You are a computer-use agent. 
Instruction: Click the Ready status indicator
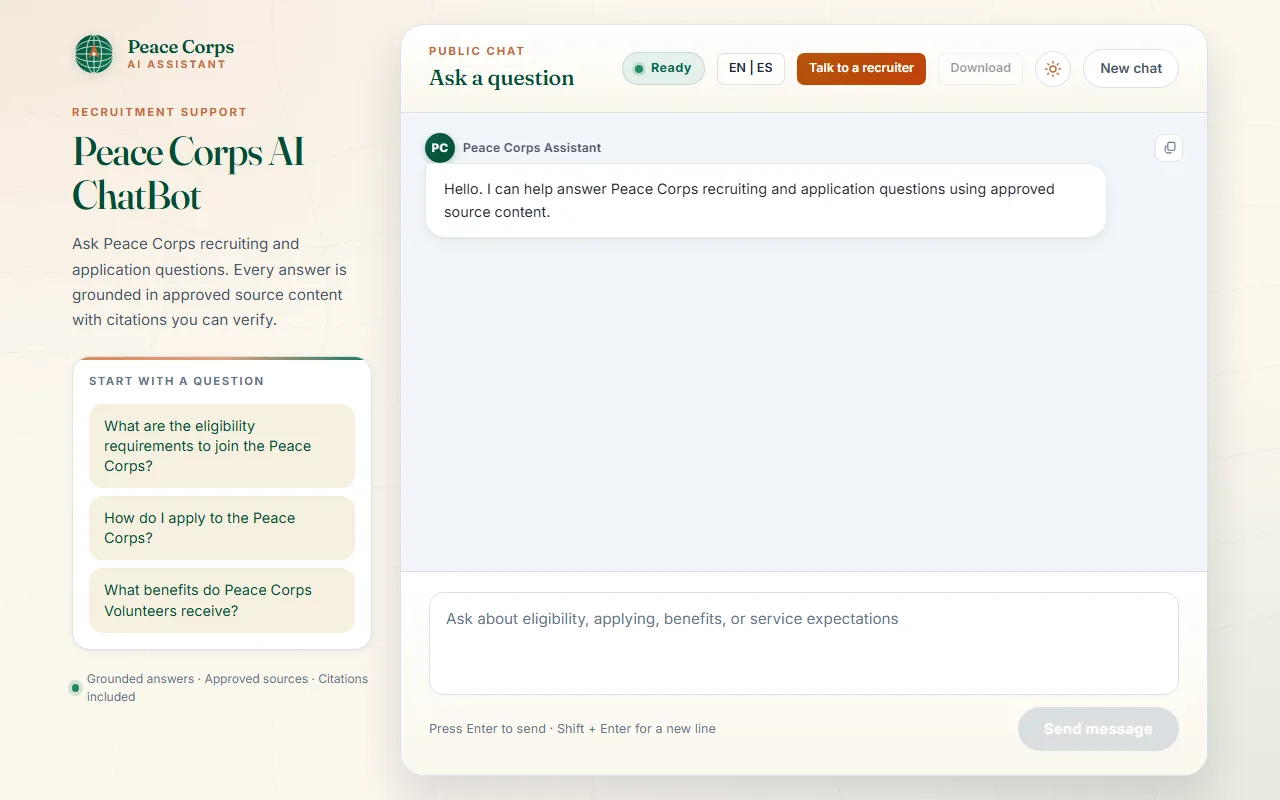663,68
